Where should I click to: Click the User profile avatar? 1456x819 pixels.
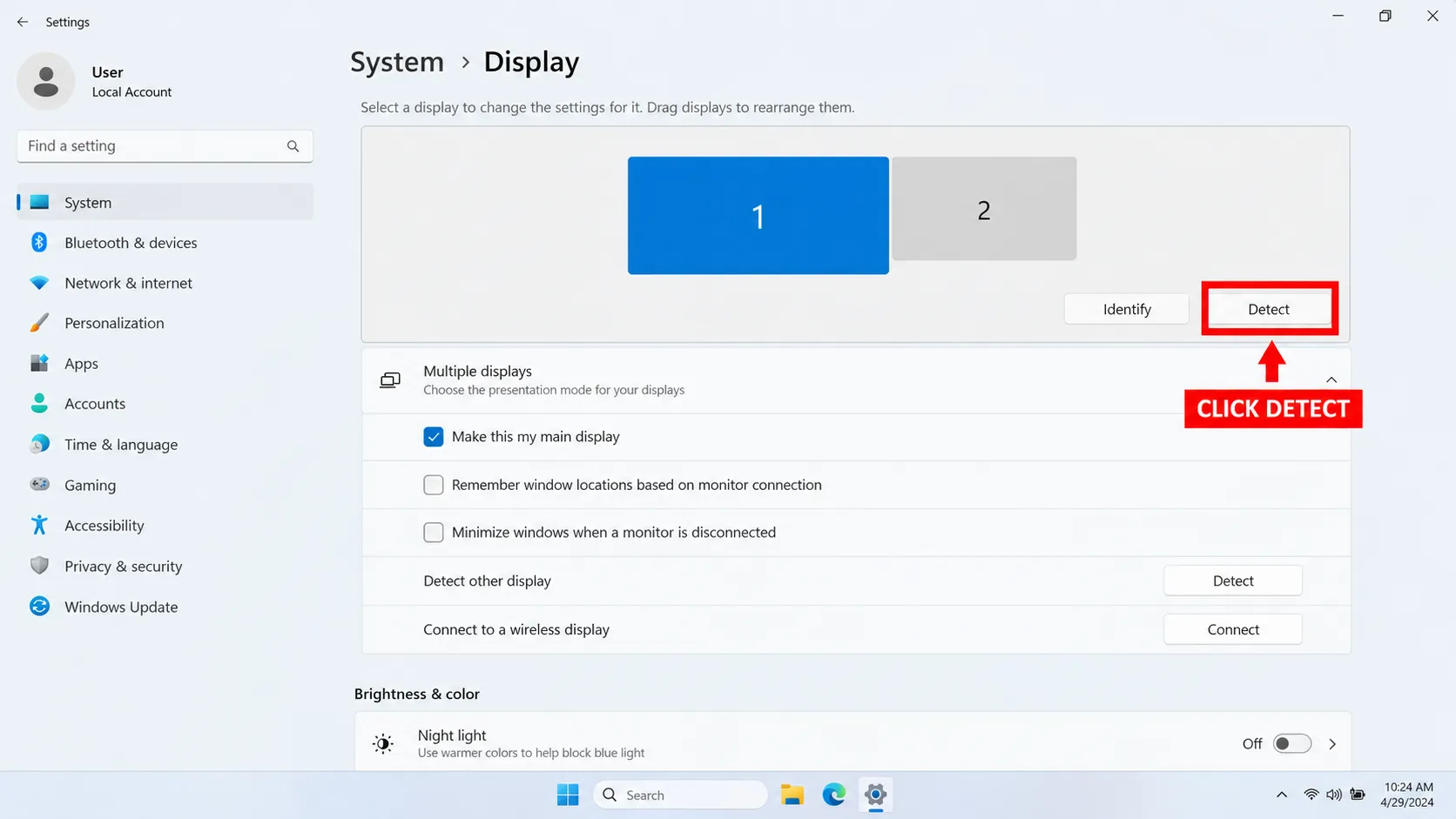pyautogui.click(x=46, y=81)
